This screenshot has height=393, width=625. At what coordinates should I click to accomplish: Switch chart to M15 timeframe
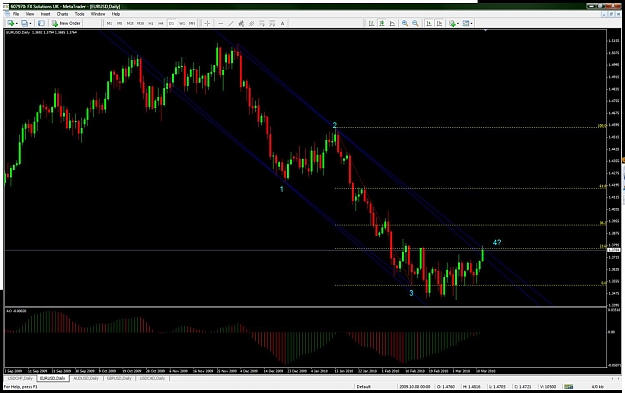point(130,24)
